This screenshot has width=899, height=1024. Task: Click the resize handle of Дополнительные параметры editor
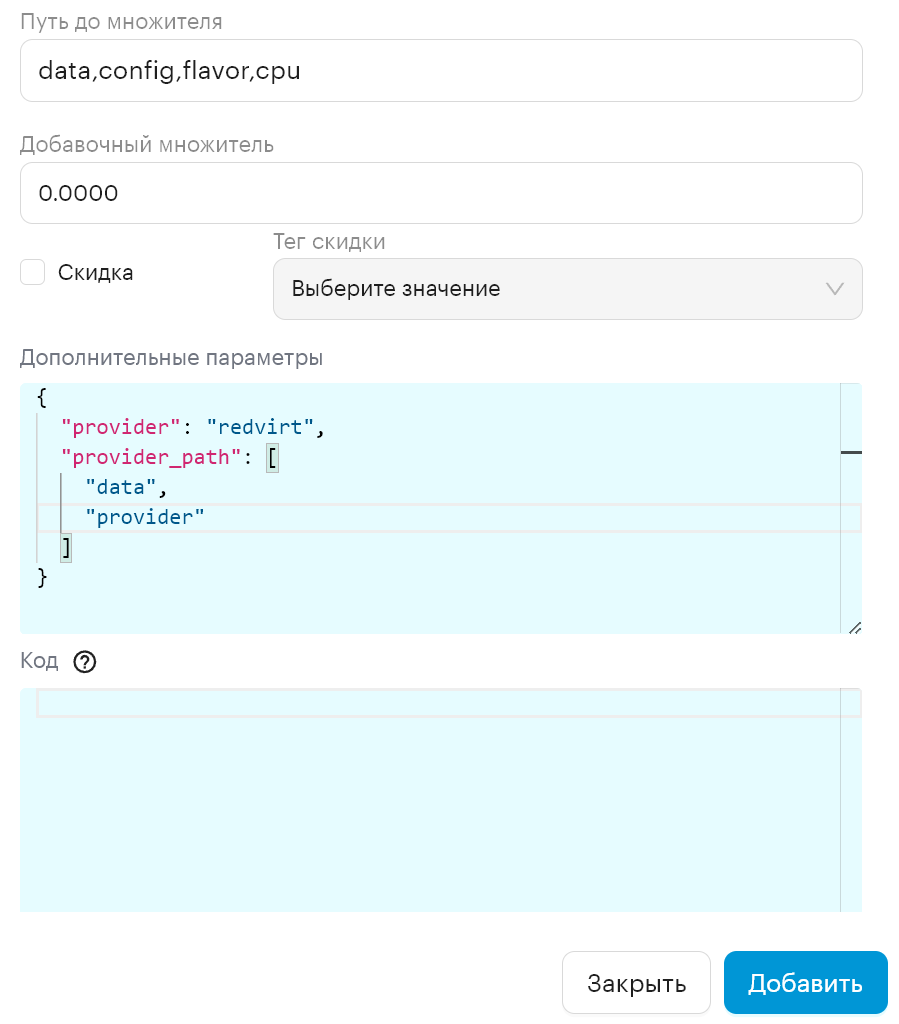click(x=855, y=628)
